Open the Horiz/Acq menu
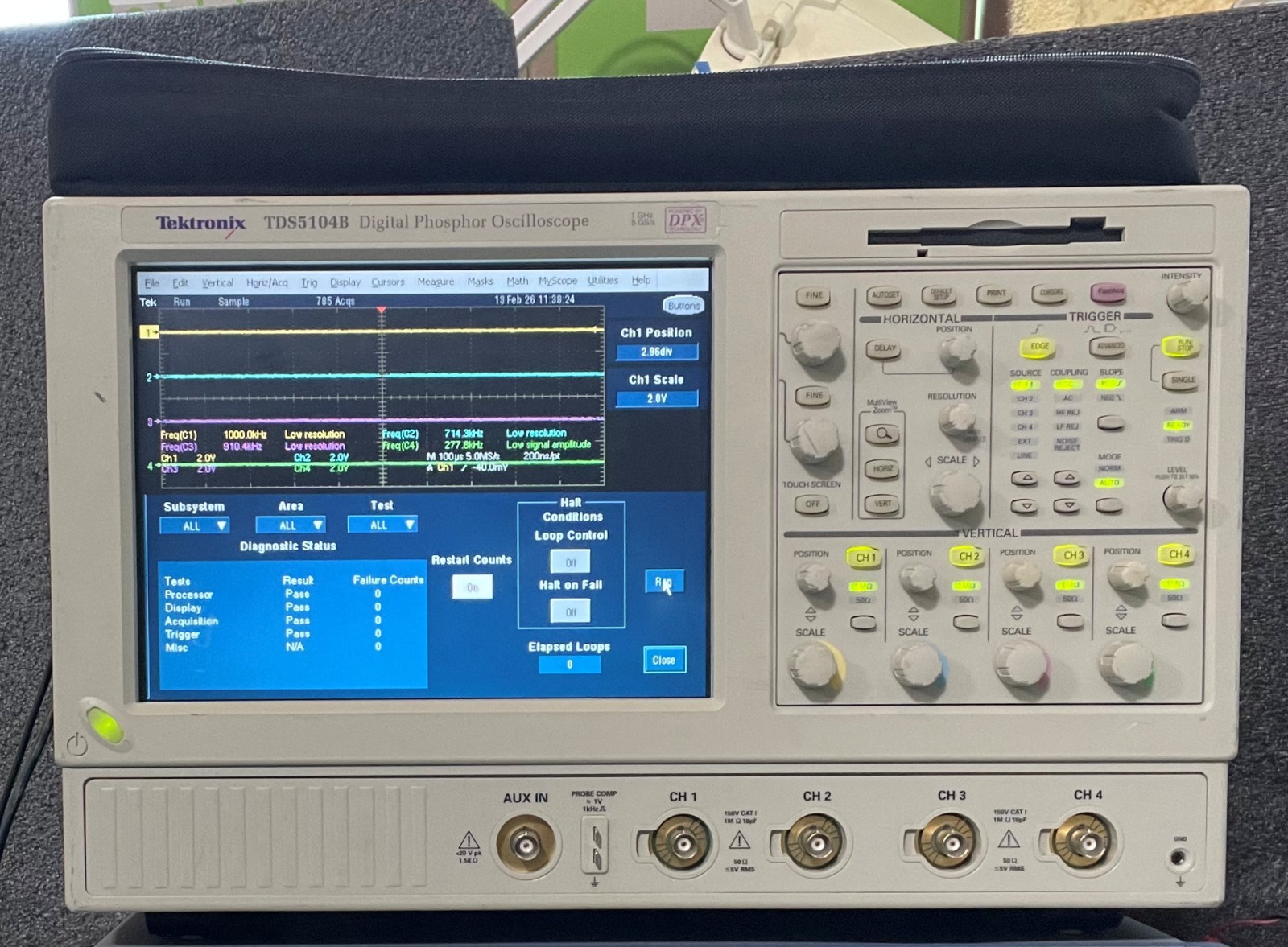1288x947 pixels. pyautogui.click(x=266, y=282)
